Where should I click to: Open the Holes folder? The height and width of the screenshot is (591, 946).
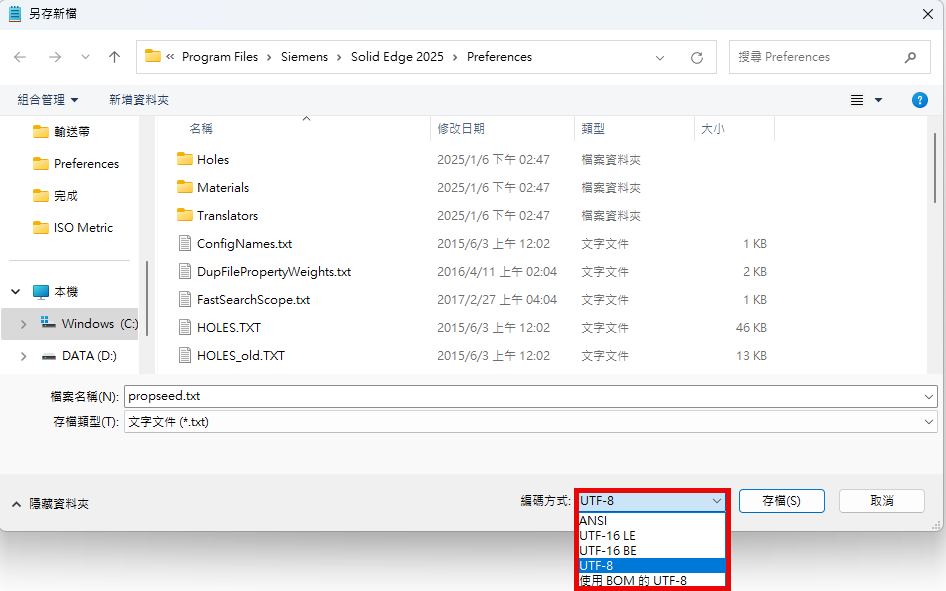point(213,160)
